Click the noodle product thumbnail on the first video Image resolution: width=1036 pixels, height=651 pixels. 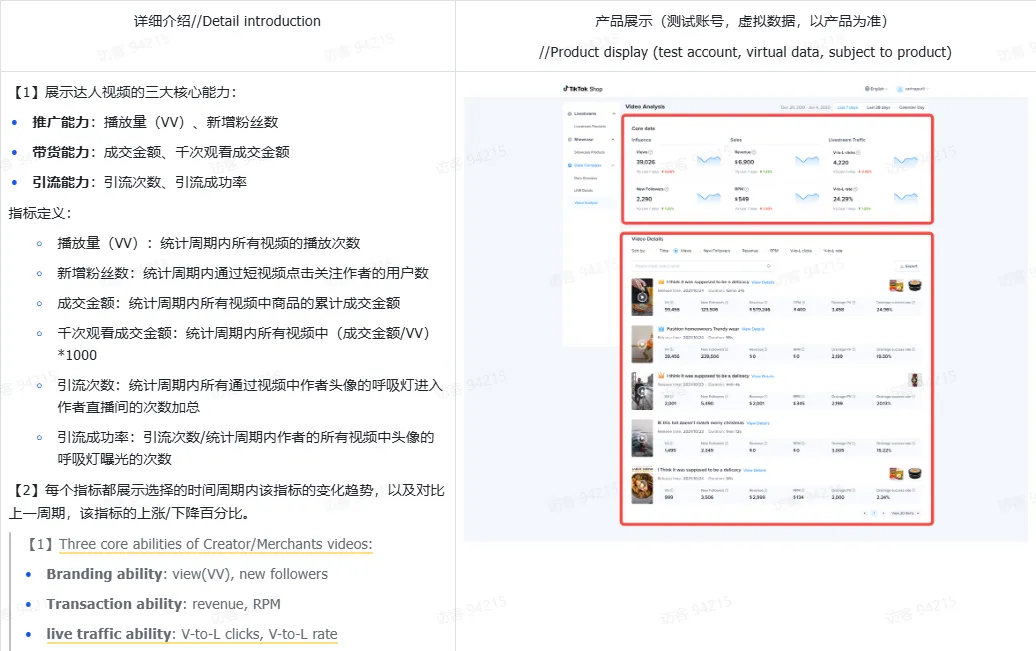coord(896,286)
